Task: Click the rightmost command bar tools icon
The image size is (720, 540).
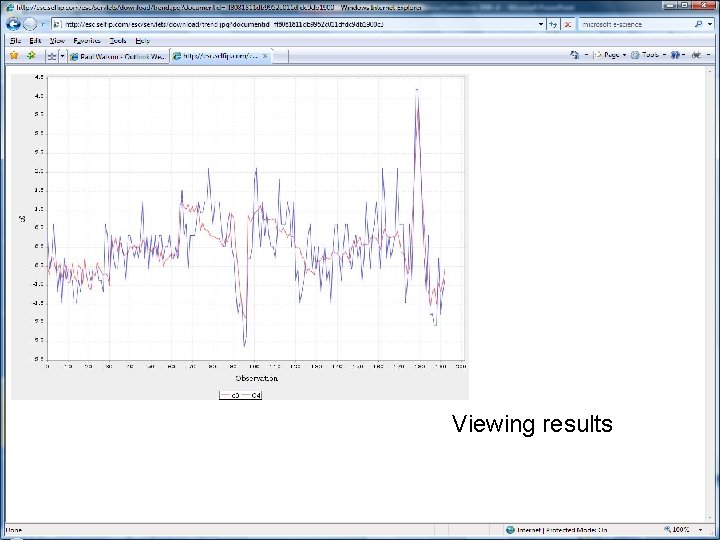Action: point(697,55)
